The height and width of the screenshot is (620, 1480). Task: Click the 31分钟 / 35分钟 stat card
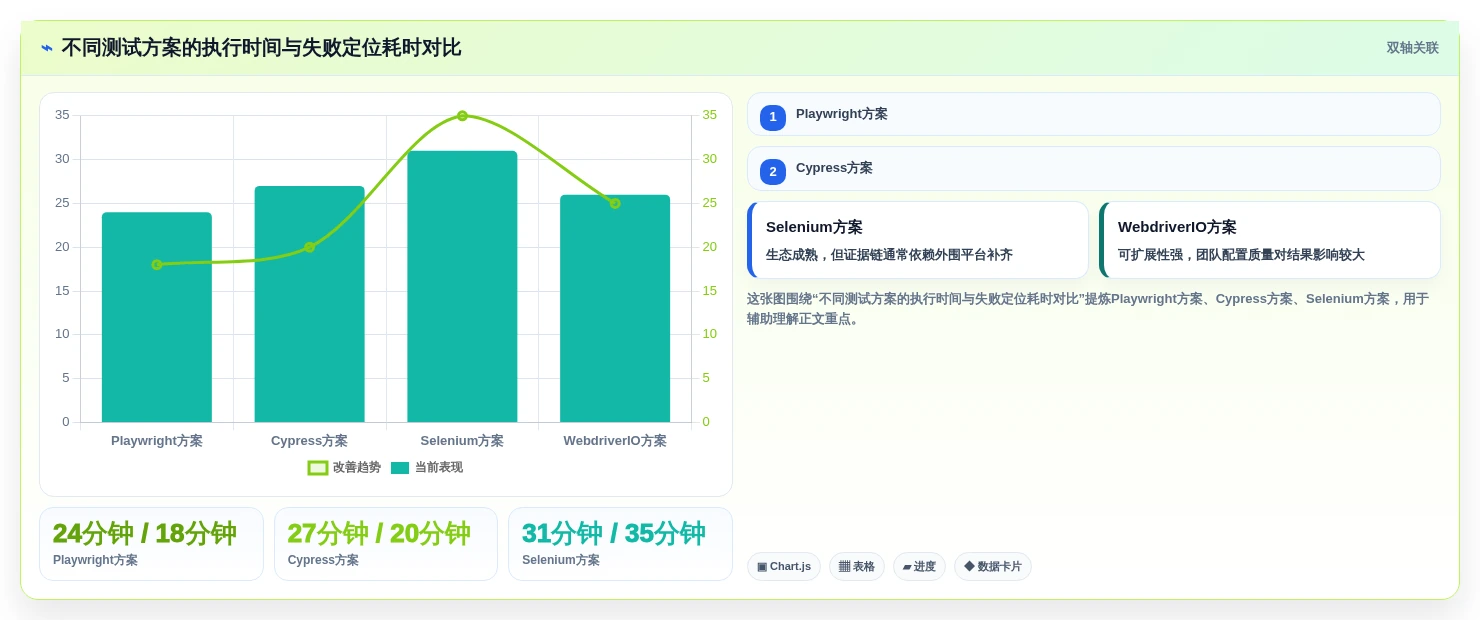click(x=620, y=544)
